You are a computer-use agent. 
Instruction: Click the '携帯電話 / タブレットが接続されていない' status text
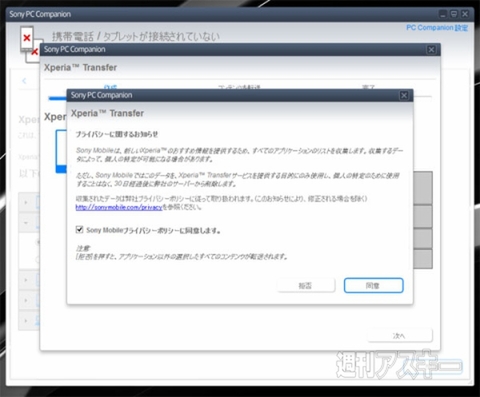(x=136, y=37)
